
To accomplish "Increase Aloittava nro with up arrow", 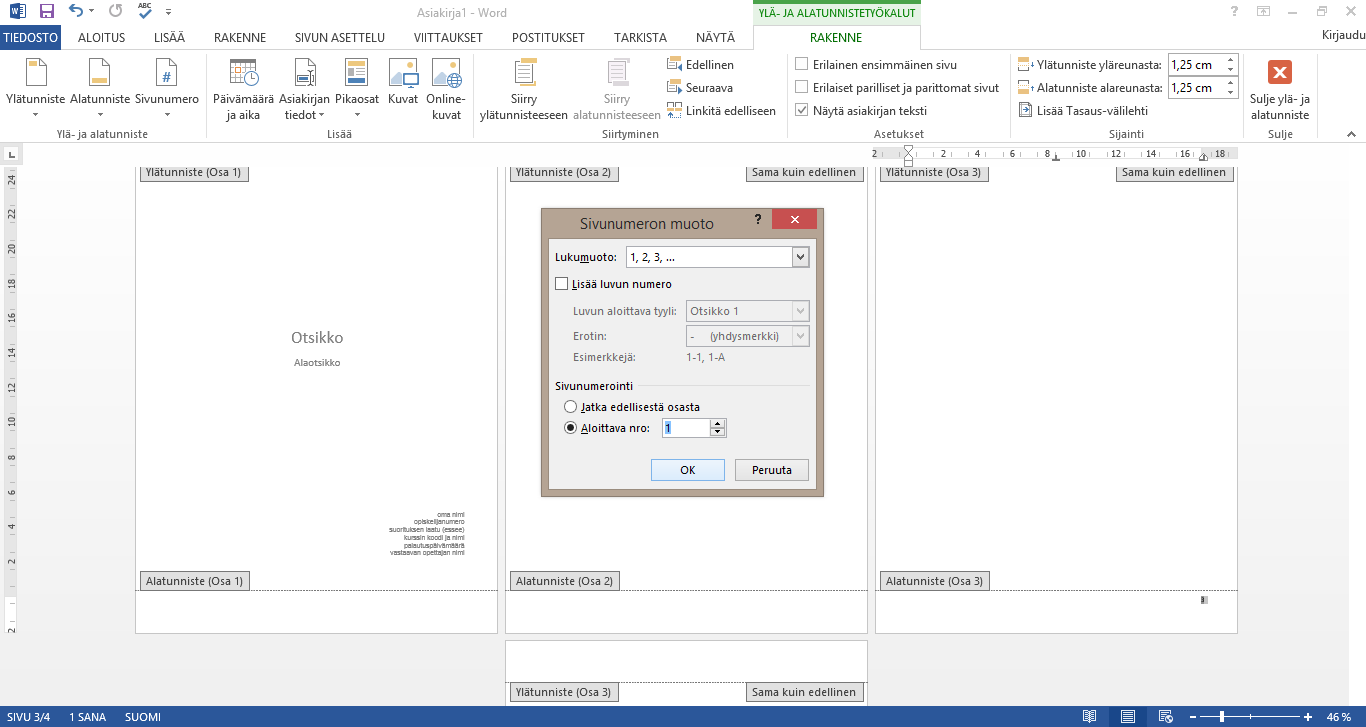I will 717,424.
